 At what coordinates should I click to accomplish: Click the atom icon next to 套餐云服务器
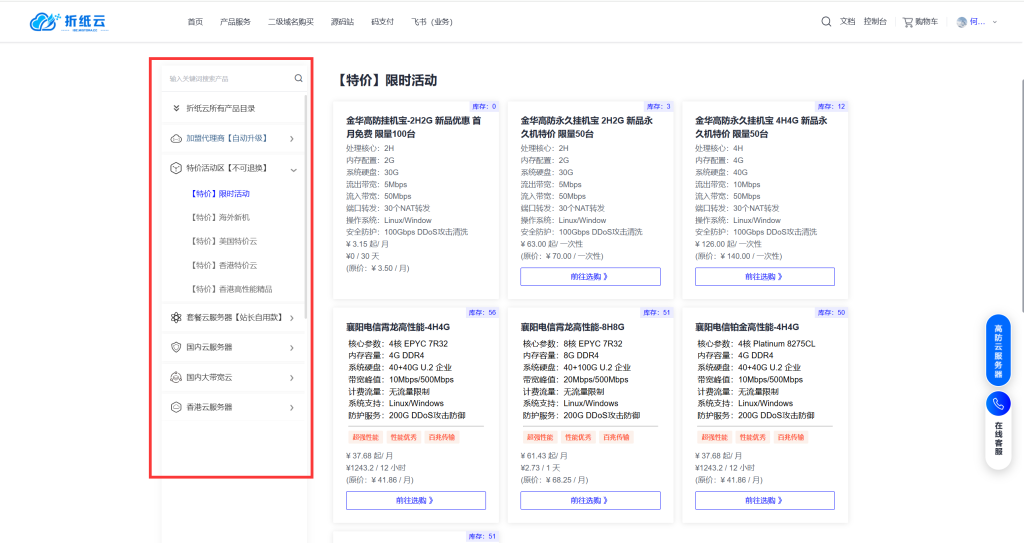pyautogui.click(x=176, y=318)
